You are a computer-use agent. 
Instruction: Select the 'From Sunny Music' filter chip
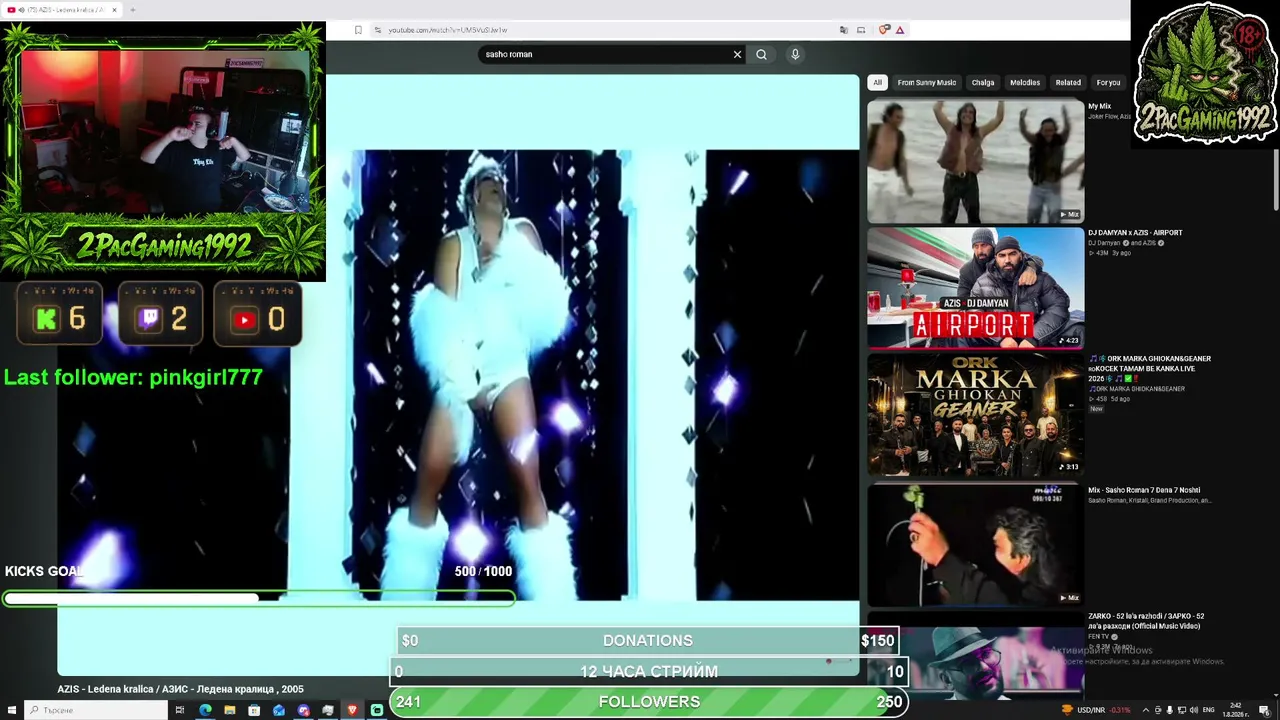point(927,83)
